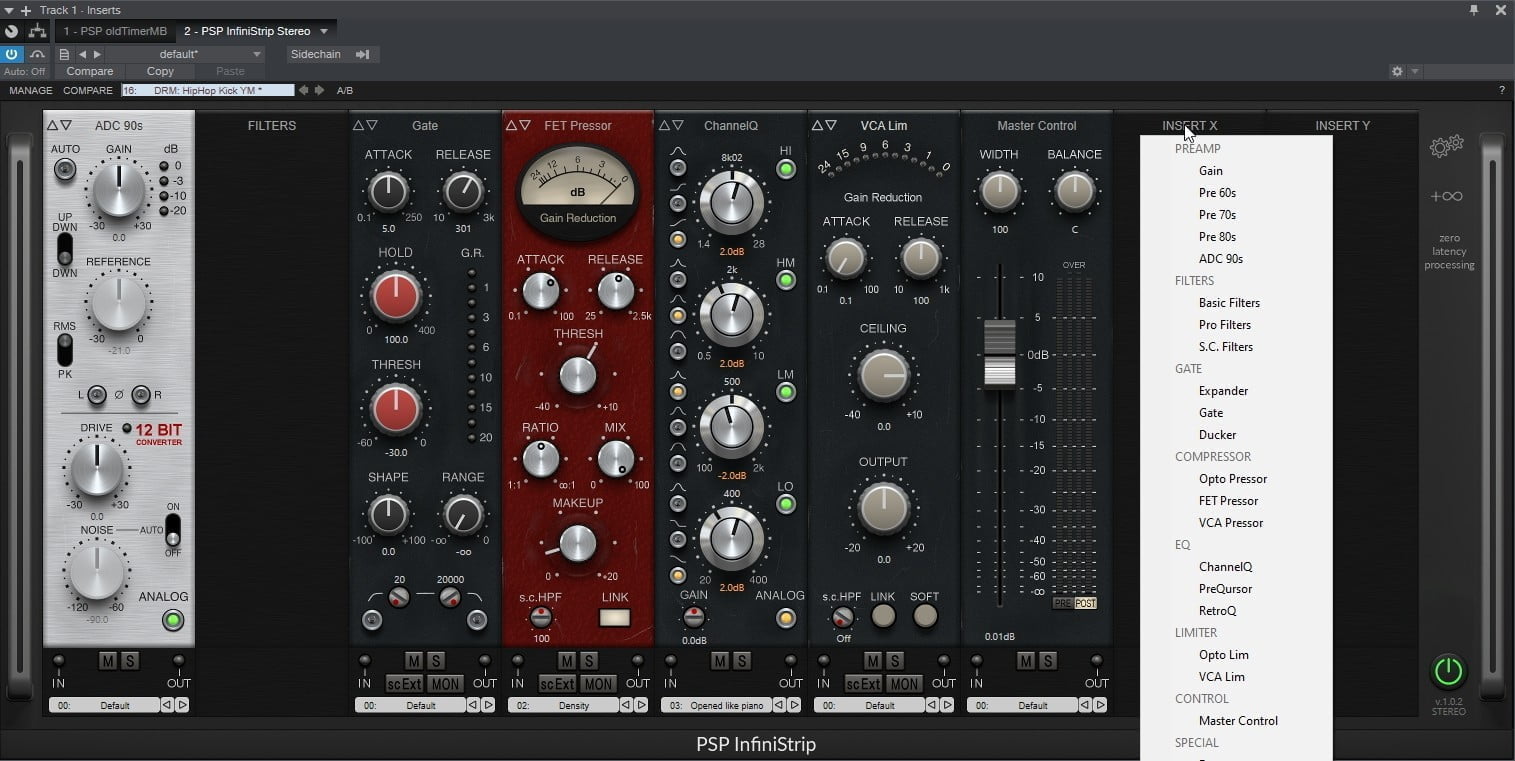This screenshot has height=761, width=1515.
Task: Toggle the ANALOG green button on ADC 90s
Action: (174, 621)
